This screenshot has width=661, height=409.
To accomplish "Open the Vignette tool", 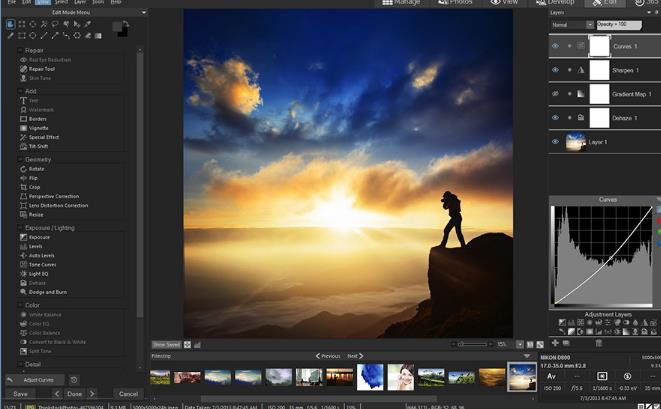I will click(x=38, y=127).
